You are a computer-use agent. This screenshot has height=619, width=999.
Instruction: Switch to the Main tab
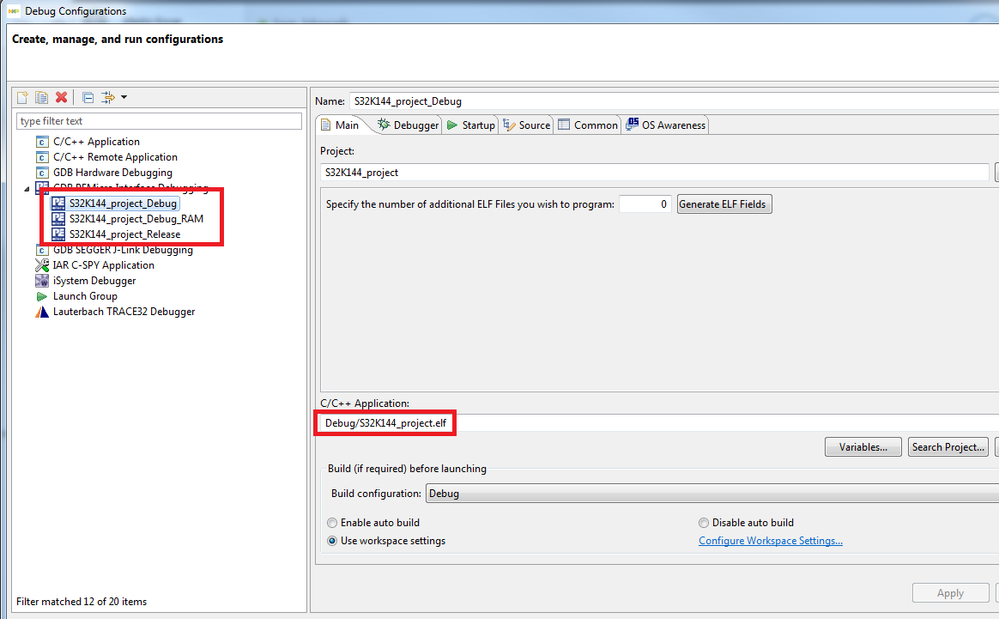341,125
